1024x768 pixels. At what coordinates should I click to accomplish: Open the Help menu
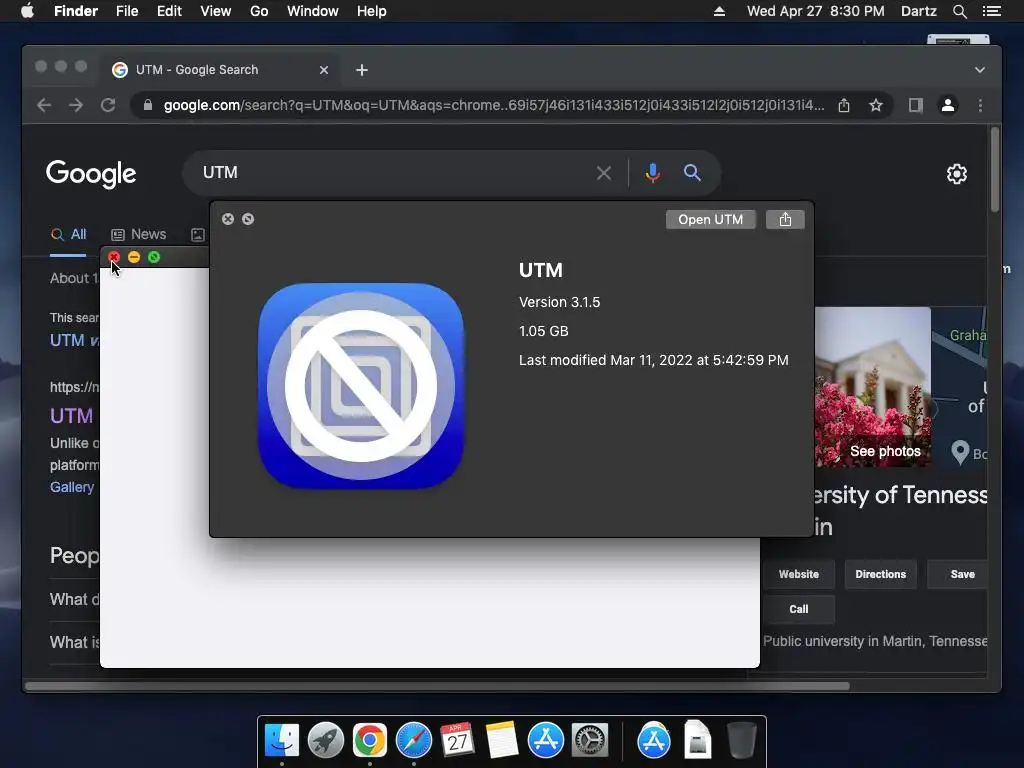[372, 11]
